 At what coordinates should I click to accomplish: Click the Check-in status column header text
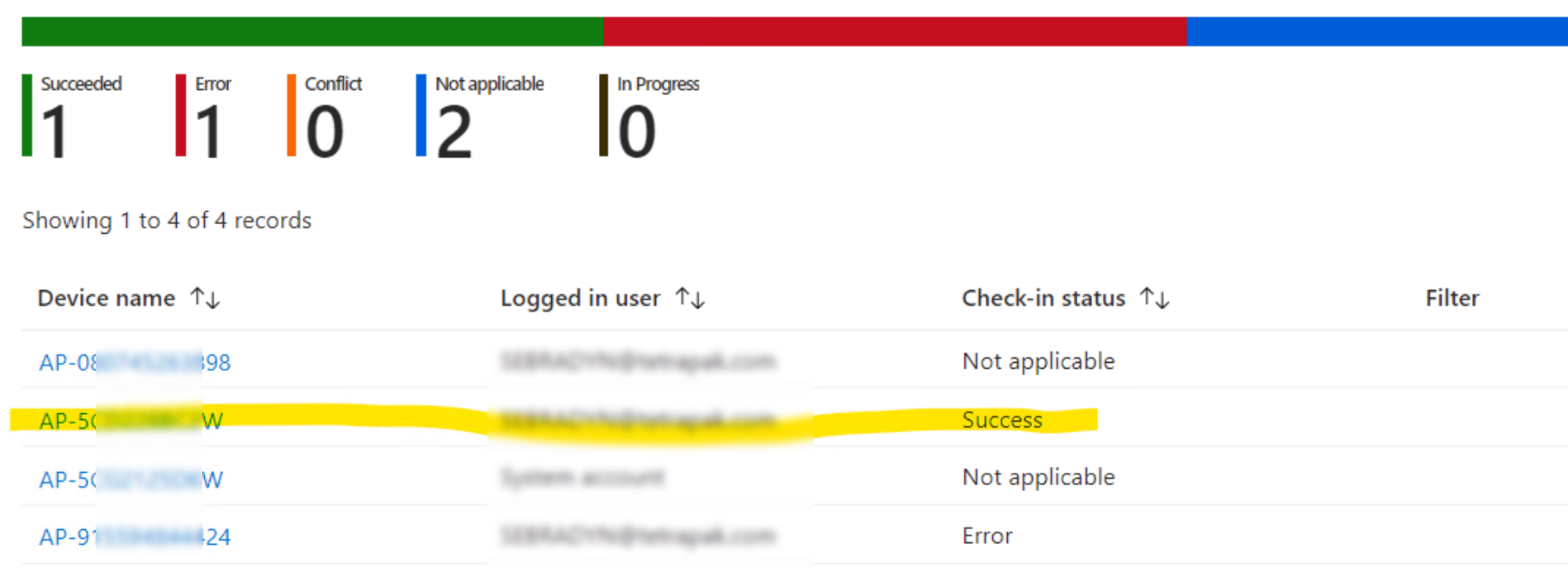[x=1043, y=298]
